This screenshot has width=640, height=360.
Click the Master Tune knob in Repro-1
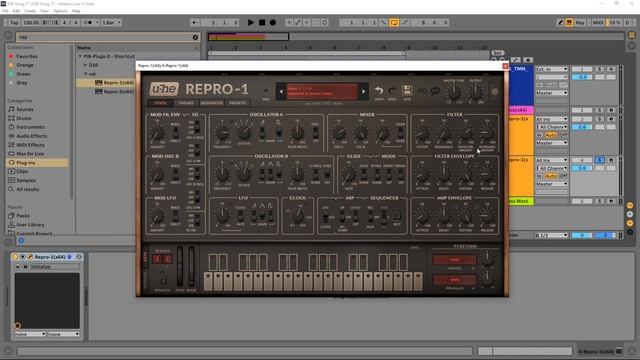click(453, 92)
